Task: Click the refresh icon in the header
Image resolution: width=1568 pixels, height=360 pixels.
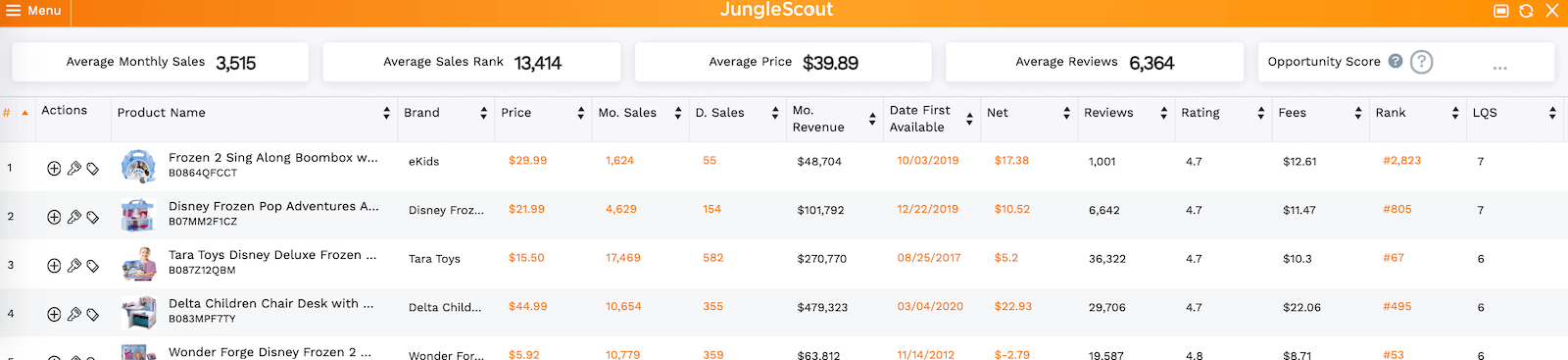Action: click(1526, 11)
